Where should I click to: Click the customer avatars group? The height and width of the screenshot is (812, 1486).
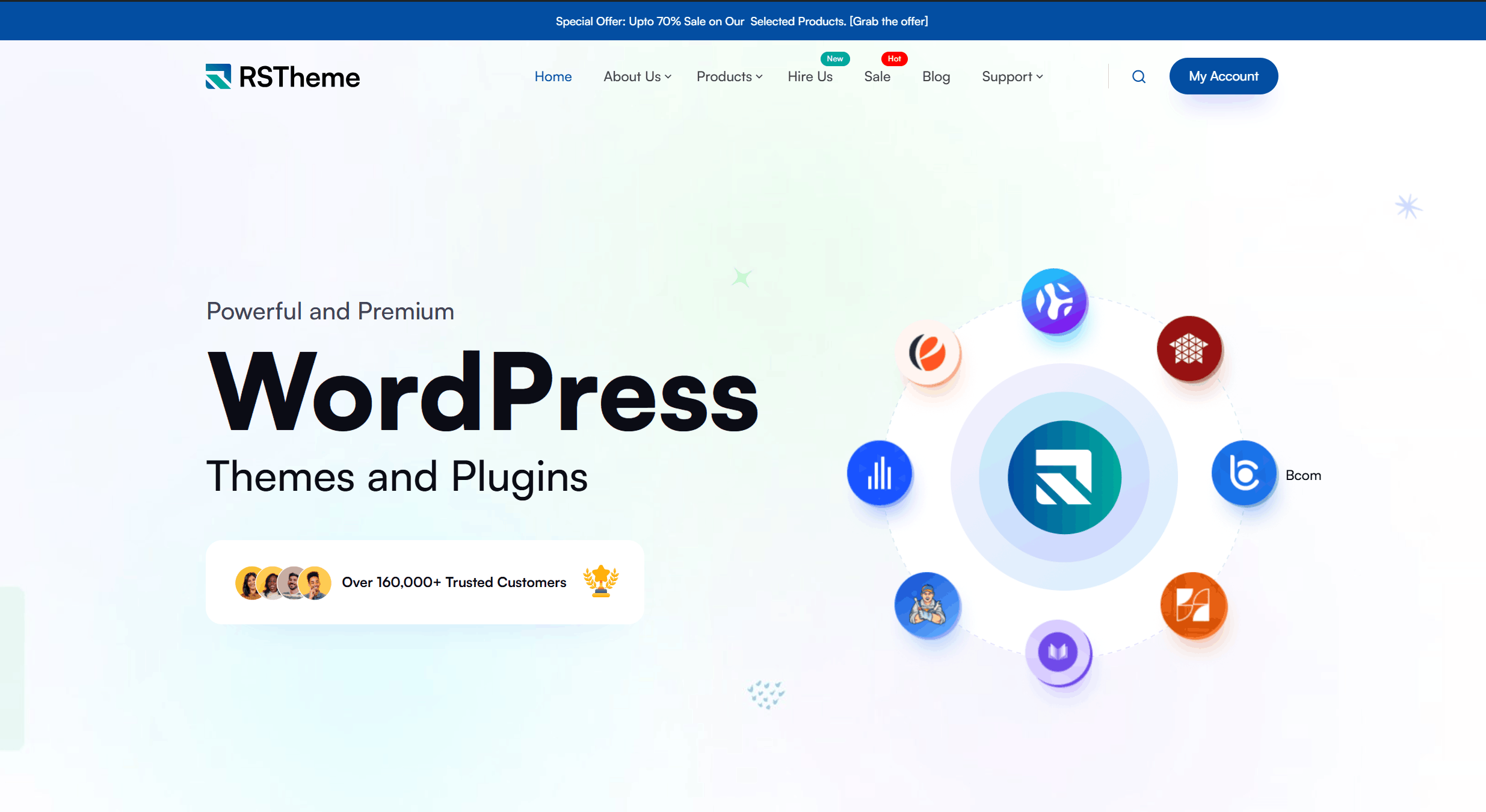coord(283,583)
